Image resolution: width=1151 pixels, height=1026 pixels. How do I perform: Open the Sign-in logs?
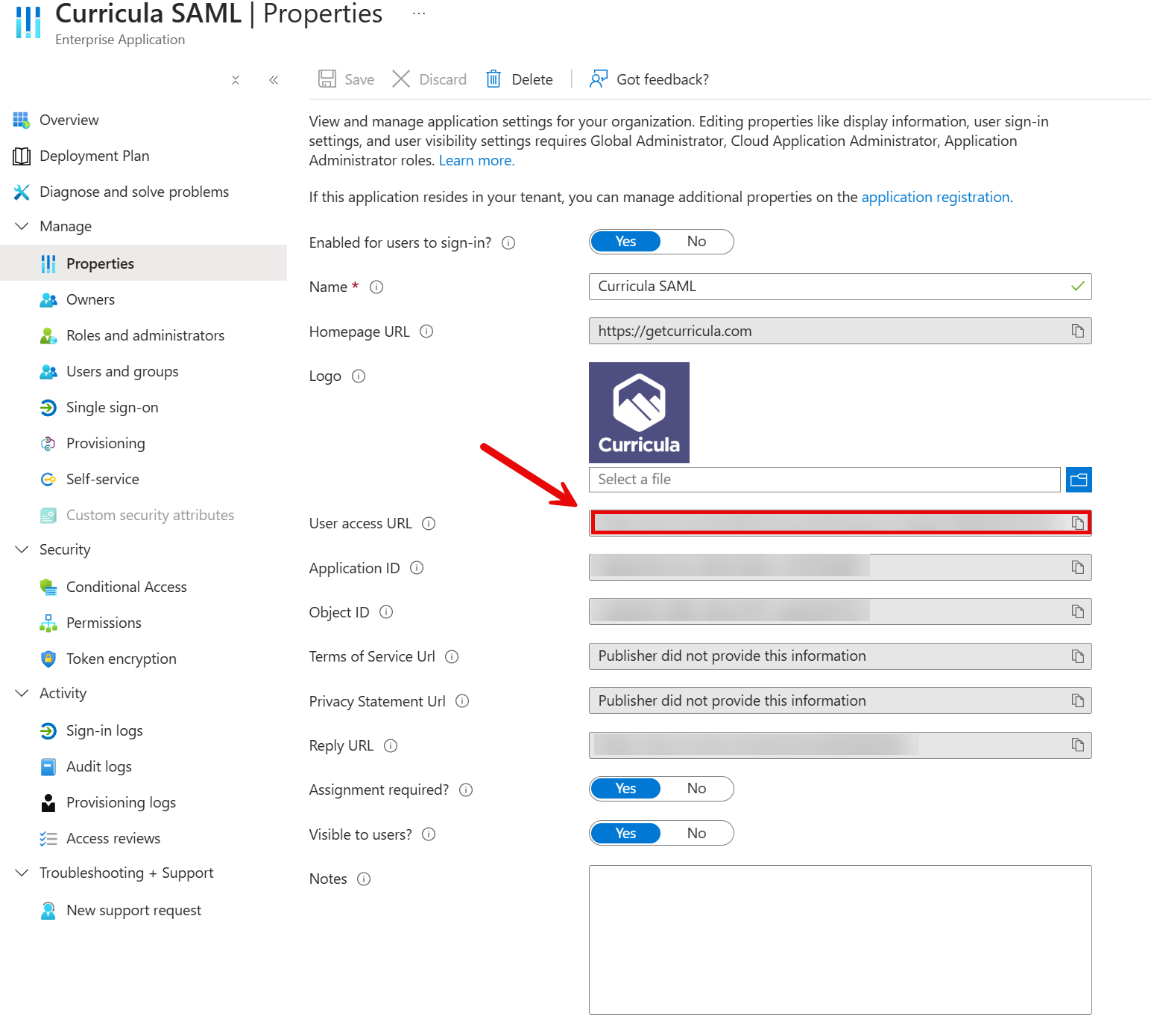(x=98, y=730)
